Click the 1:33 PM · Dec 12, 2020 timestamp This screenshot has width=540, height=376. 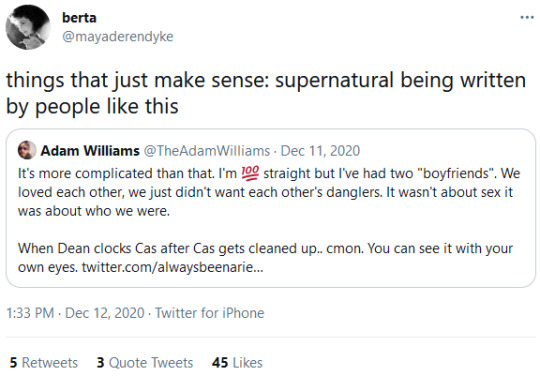pyautogui.click(x=75, y=313)
